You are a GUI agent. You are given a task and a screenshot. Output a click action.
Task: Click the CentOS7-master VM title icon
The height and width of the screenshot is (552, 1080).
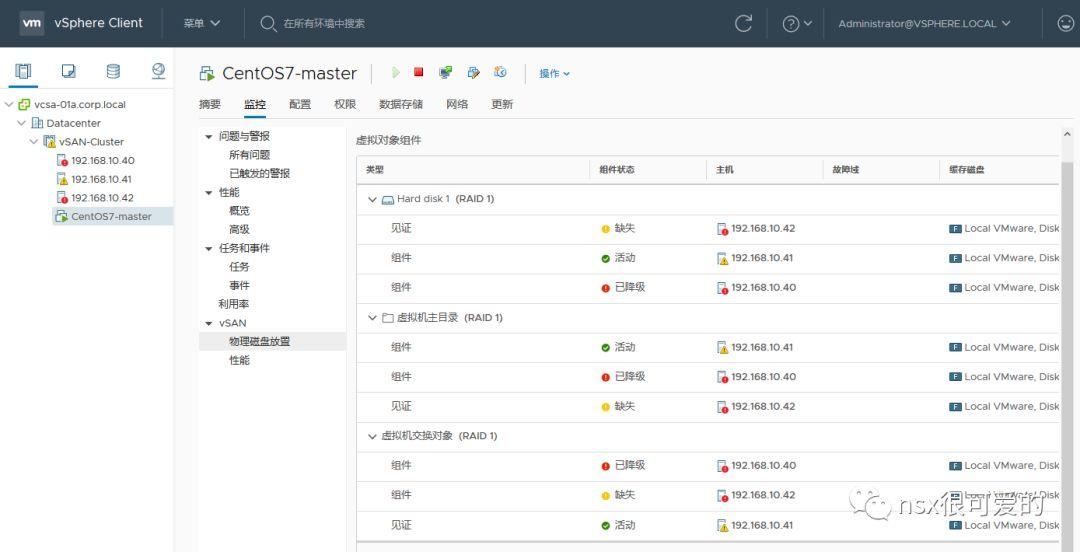click(207, 73)
